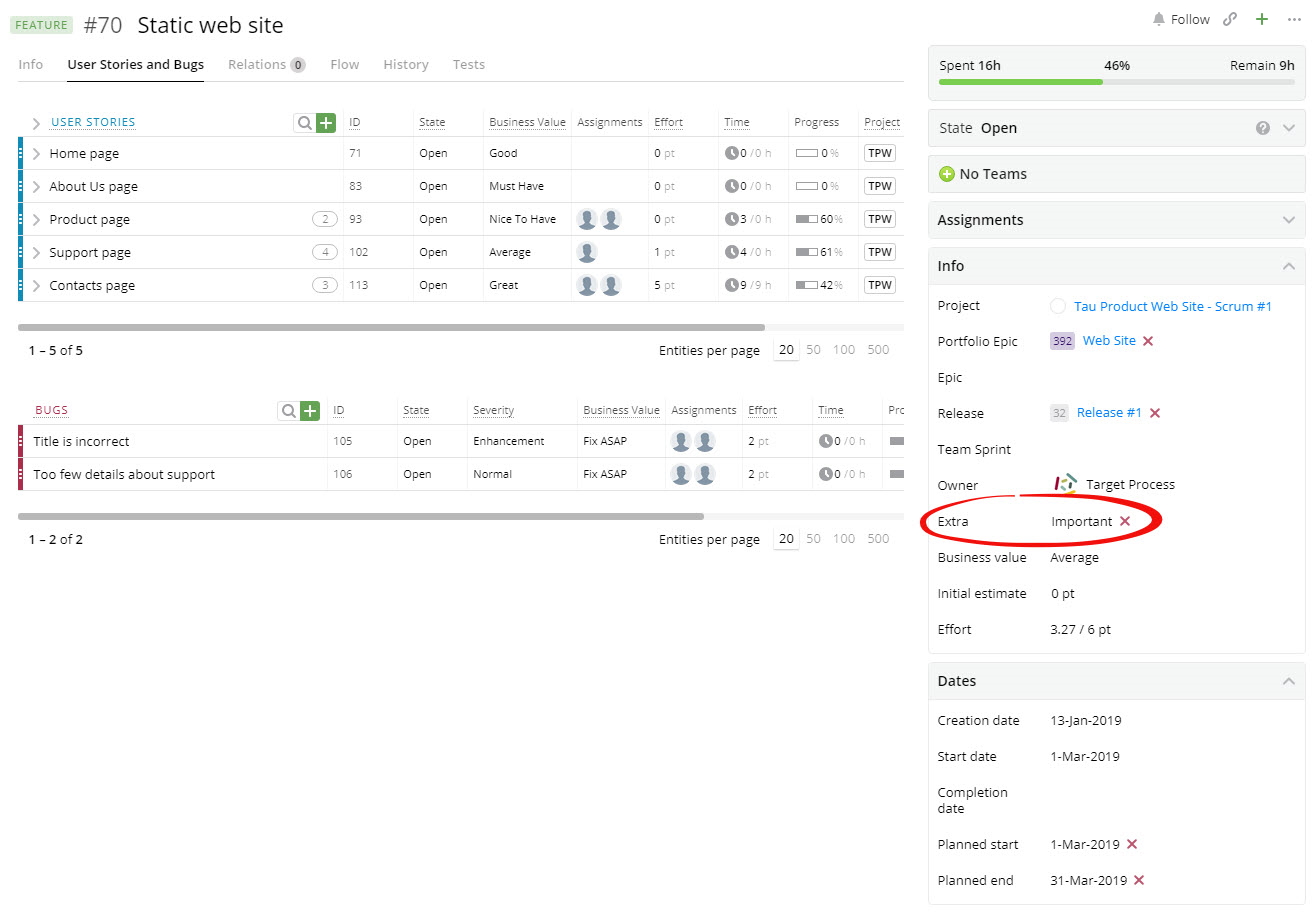
Task: Expand the Product page row
Action: [36, 220]
